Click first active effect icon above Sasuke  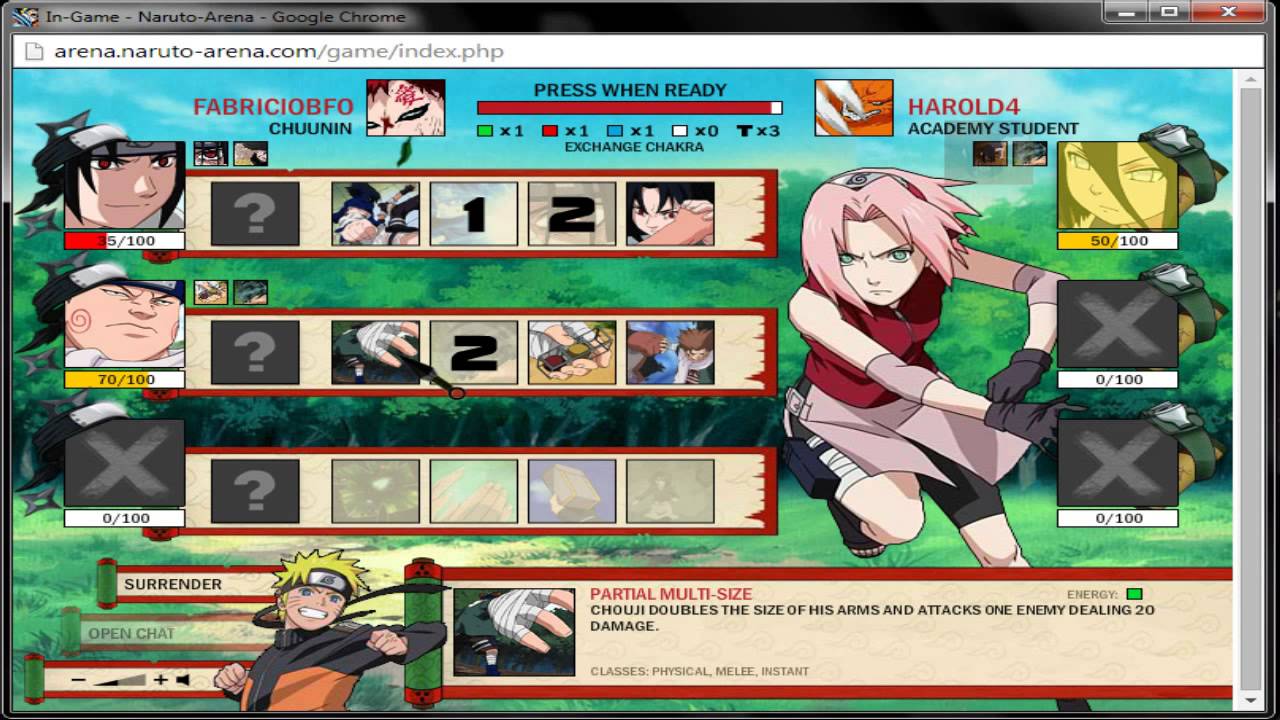point(210,153)
